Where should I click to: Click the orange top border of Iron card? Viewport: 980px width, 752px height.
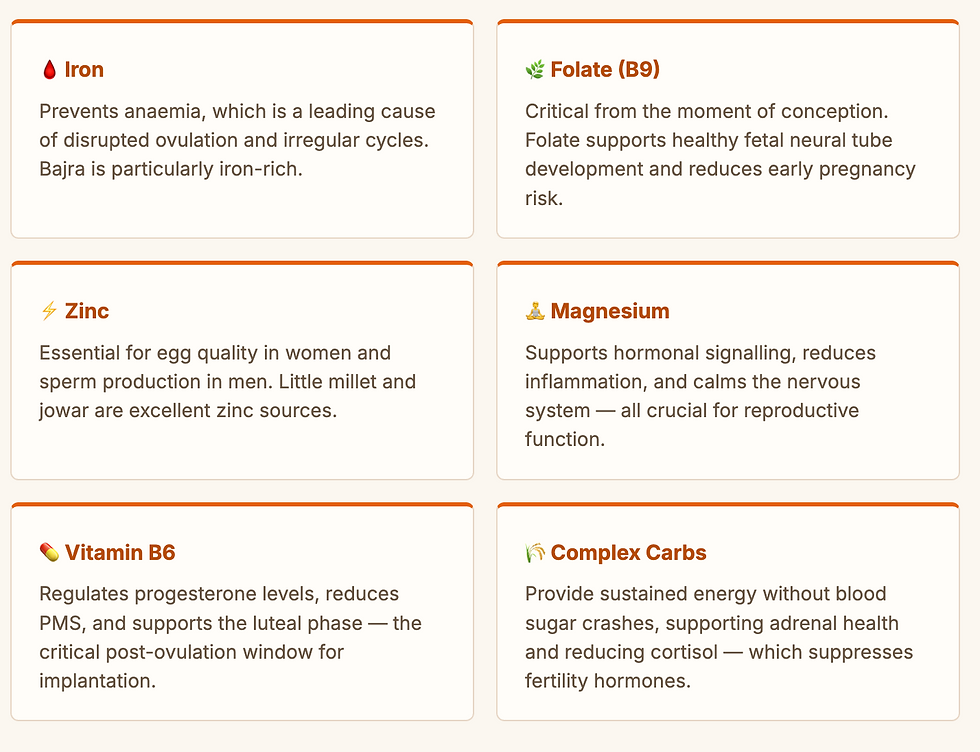click(242, 21)
